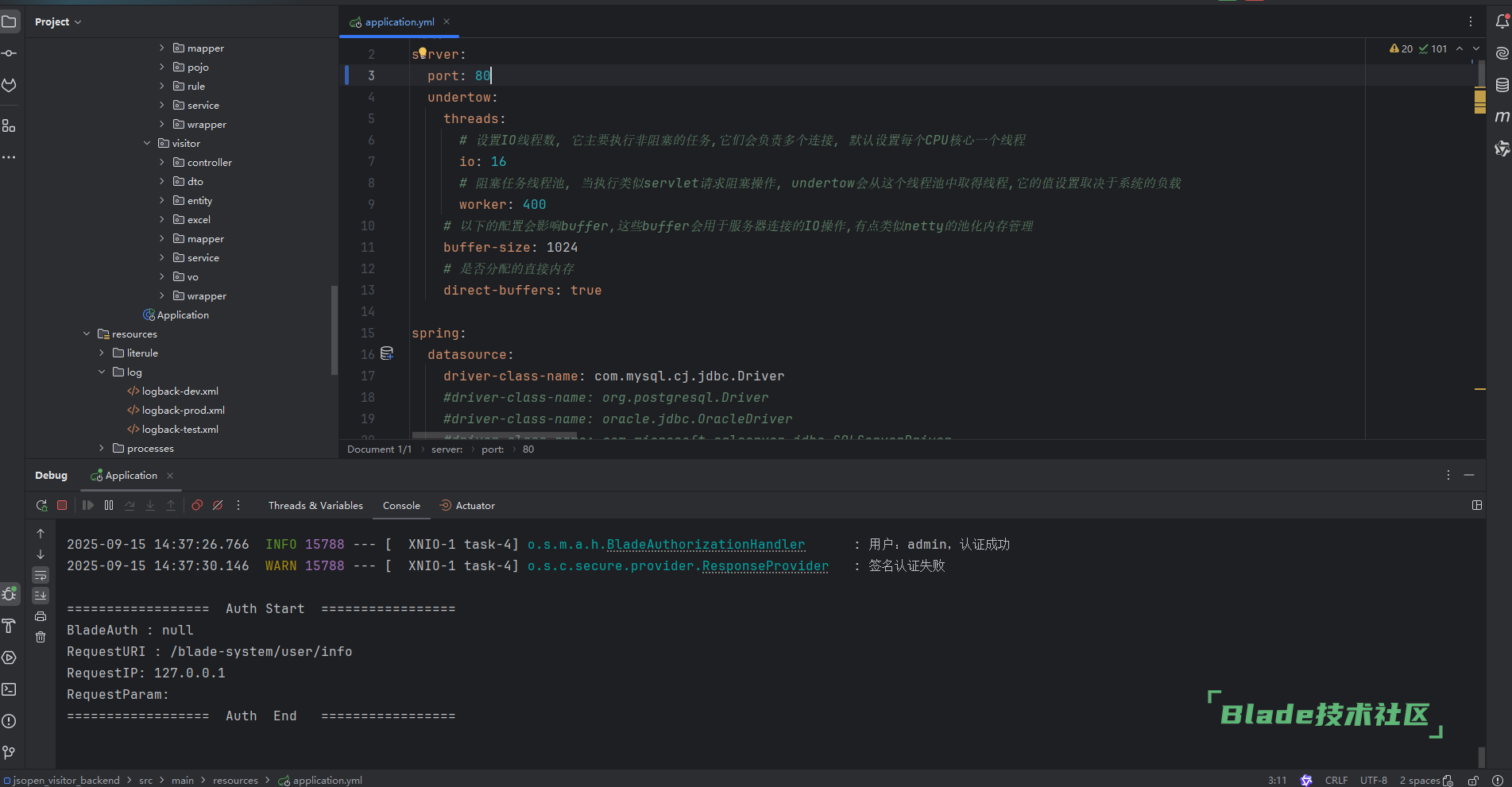The width and height of the screenshot is (1512, 787).
Task: Jump up the console stack trace
Action: pos(41,534)
